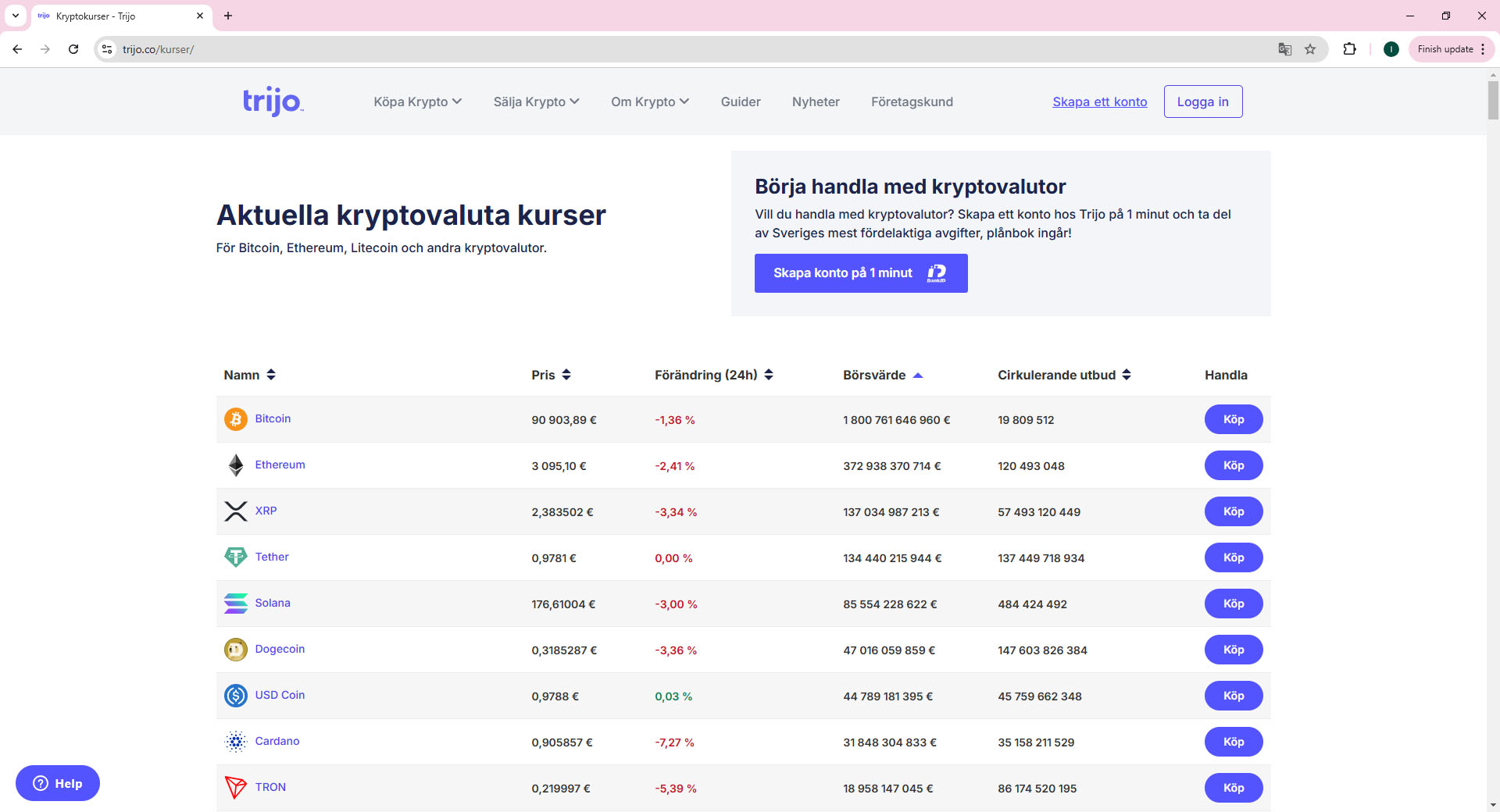Open the Ethereum name link

pos(280,465)
